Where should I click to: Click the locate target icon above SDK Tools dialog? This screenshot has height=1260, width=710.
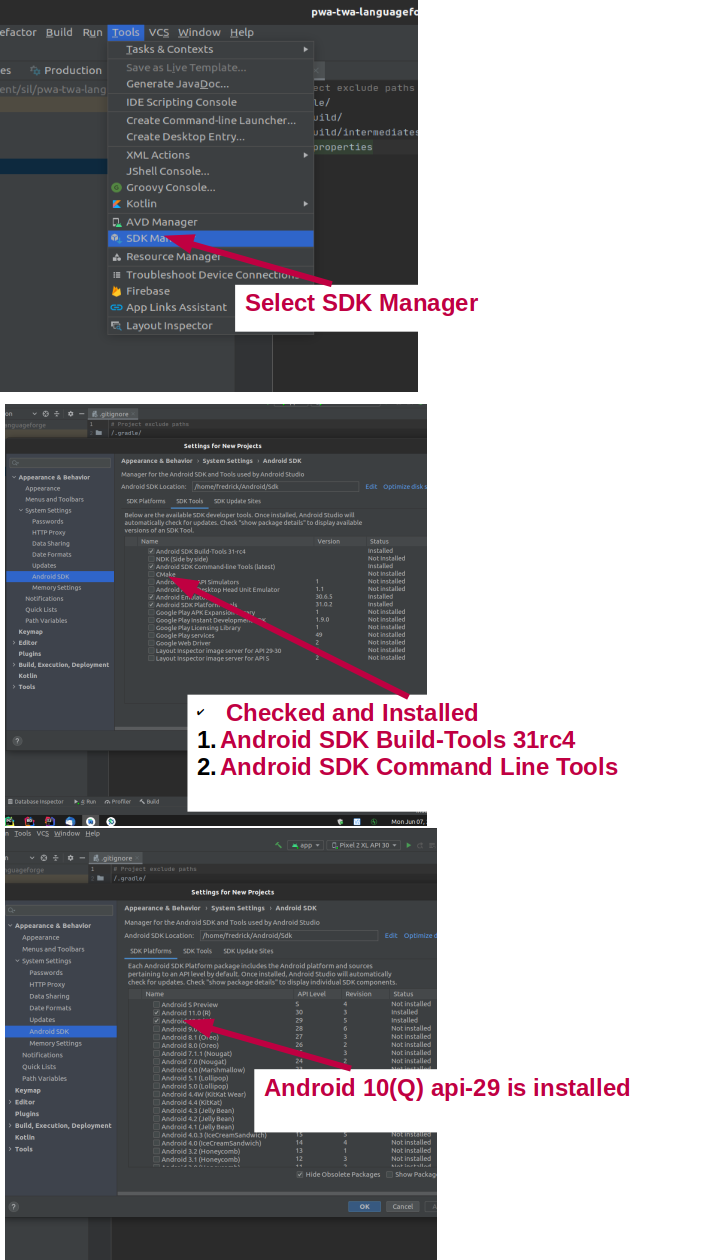(x=44, y=413)
